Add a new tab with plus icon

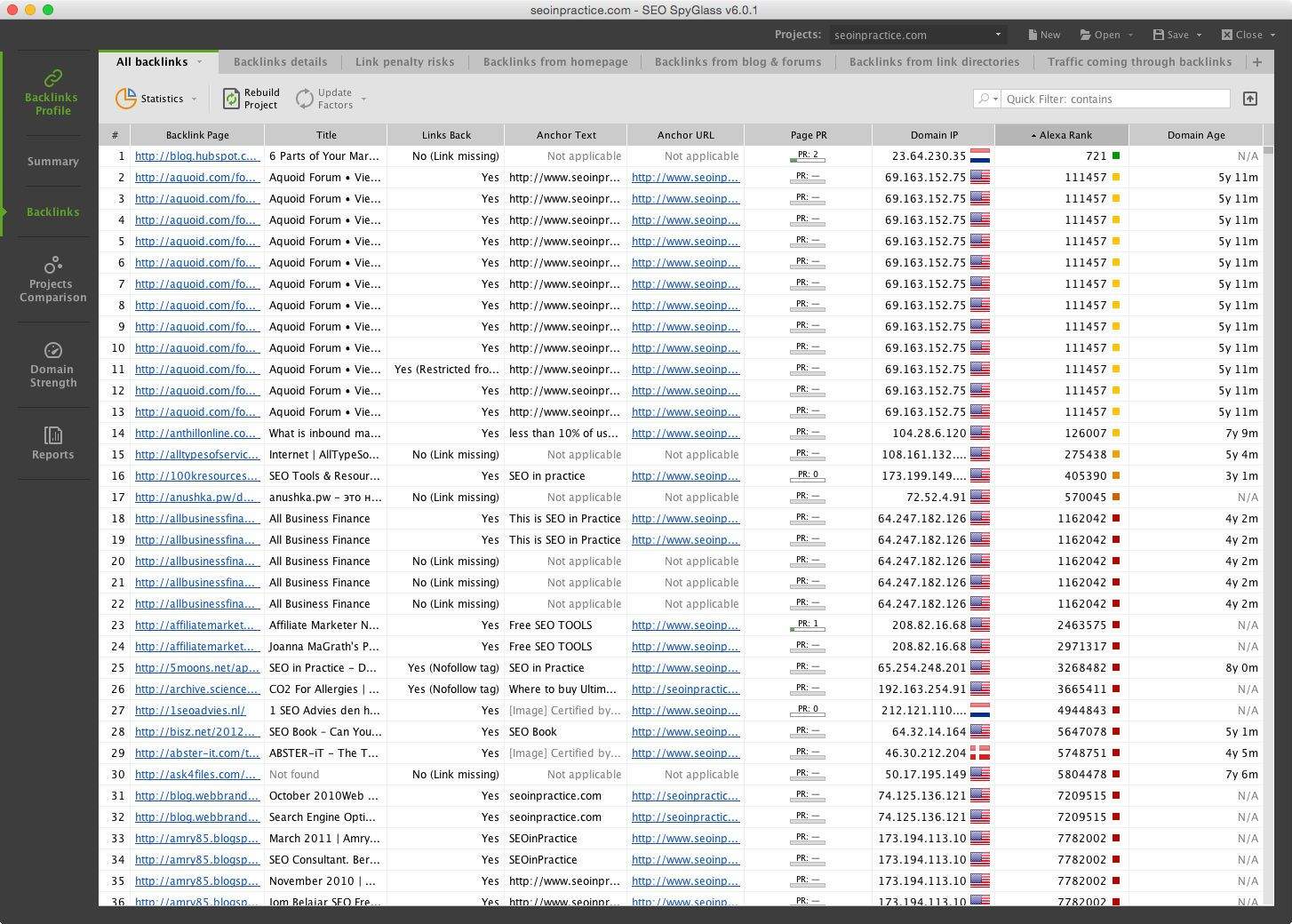click(1256, 62)
